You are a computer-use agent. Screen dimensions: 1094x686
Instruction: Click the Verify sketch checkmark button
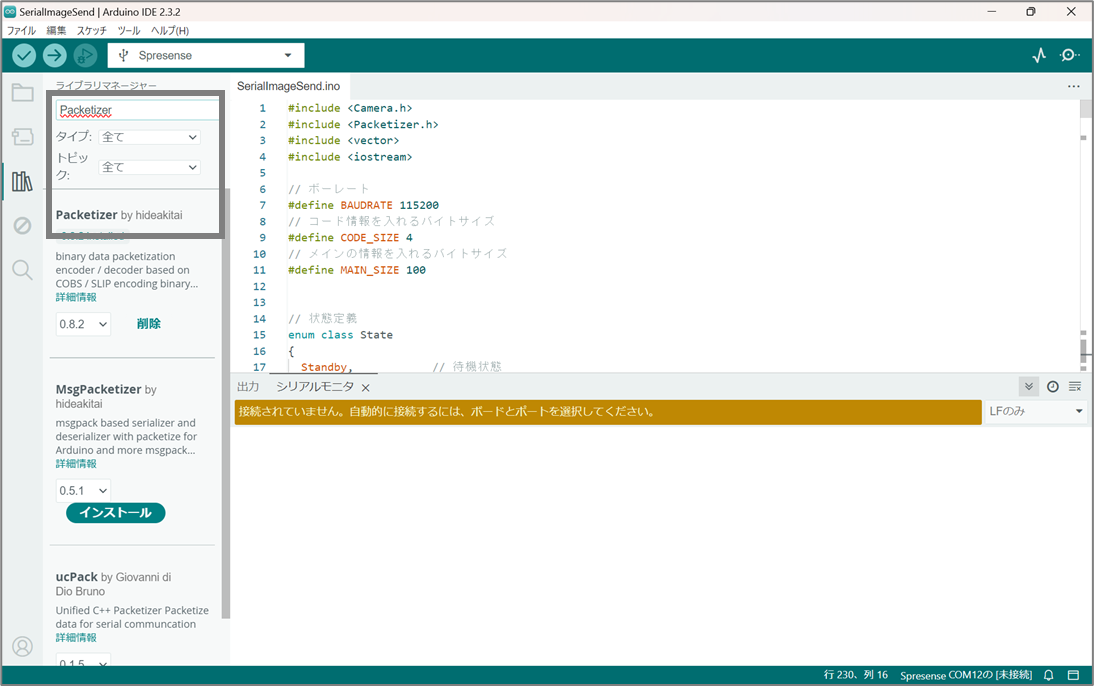click(24, 56)
